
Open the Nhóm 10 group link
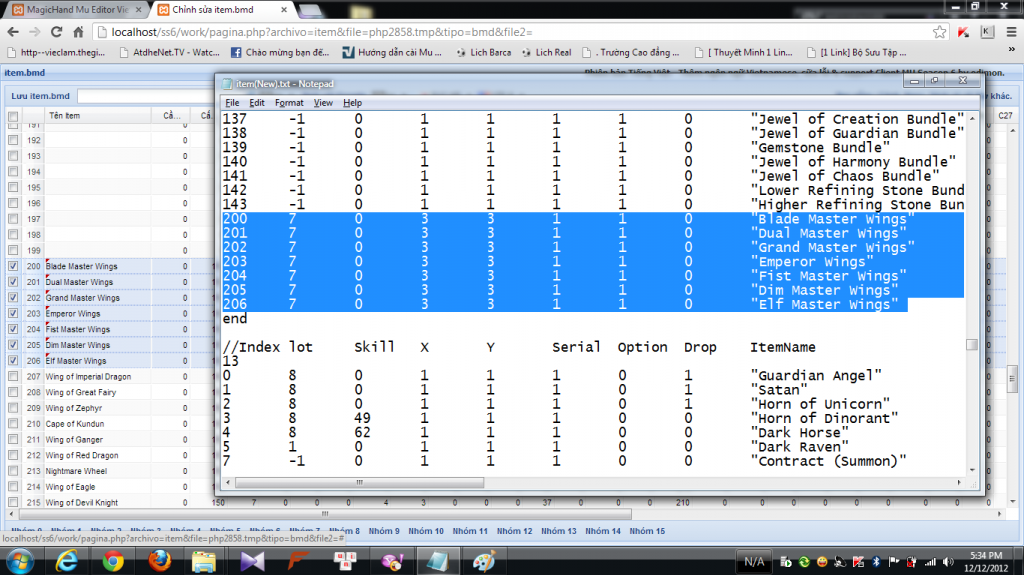(427, 531)
